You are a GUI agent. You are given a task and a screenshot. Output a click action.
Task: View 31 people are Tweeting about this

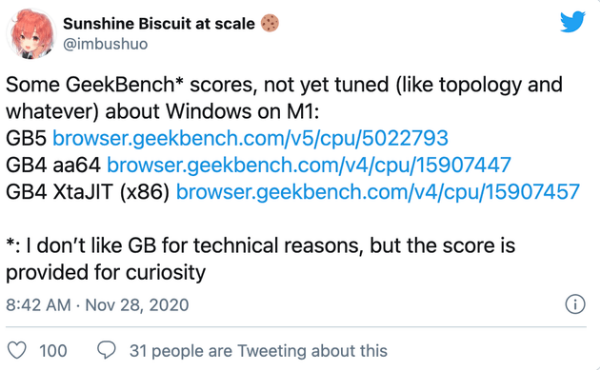pyautogui.click(x=258, y=350)
